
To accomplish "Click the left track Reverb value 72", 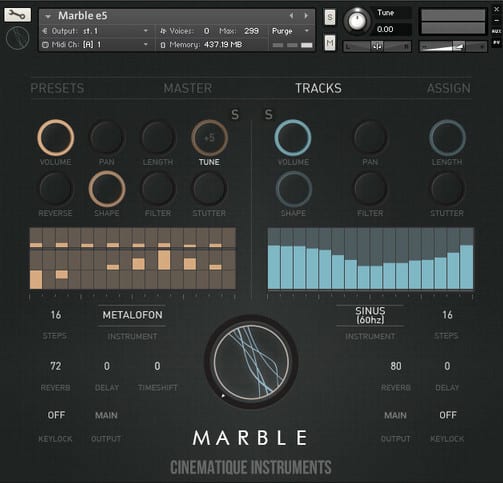I will (55, 366).
